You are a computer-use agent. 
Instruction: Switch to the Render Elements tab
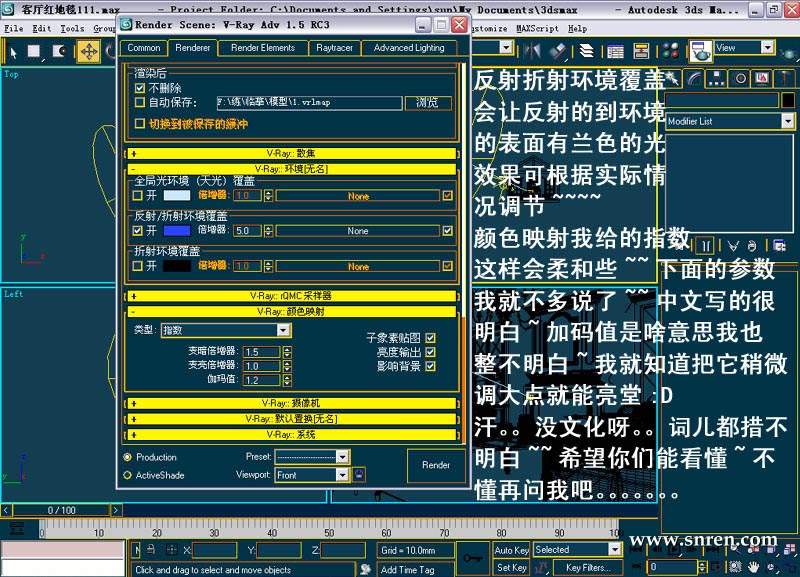pyautogui.click(x=263, y=47)
